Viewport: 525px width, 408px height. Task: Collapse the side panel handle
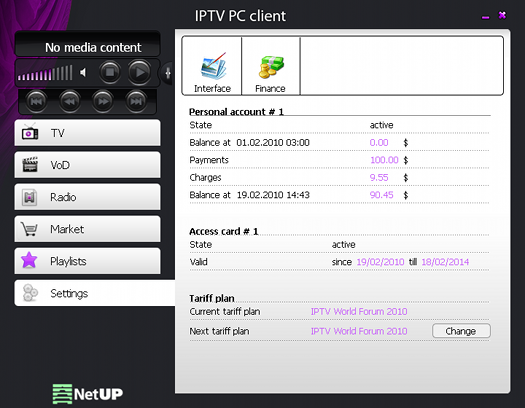[x=168, y=73]
